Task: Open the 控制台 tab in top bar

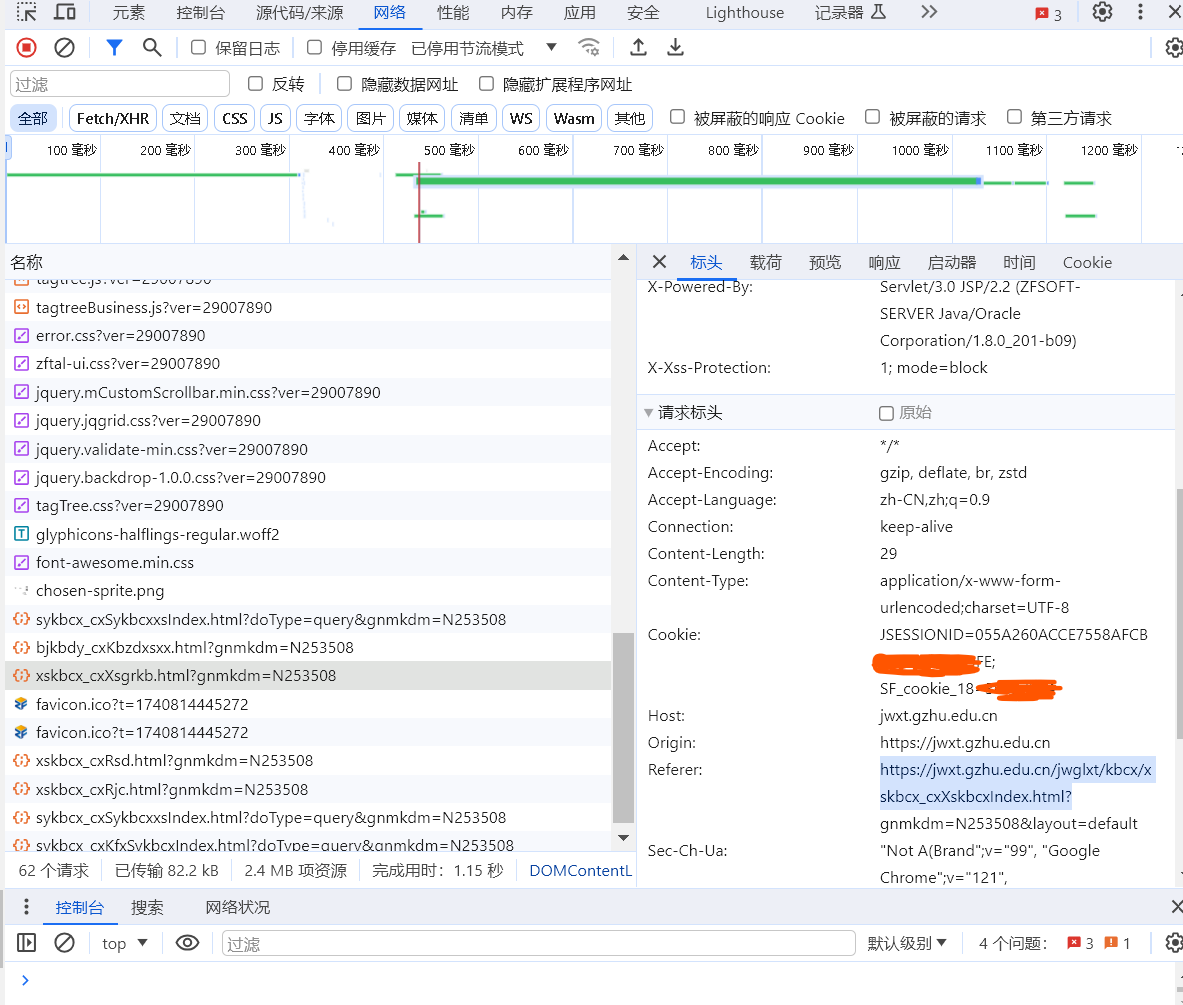Action: [x=200, y=12]
